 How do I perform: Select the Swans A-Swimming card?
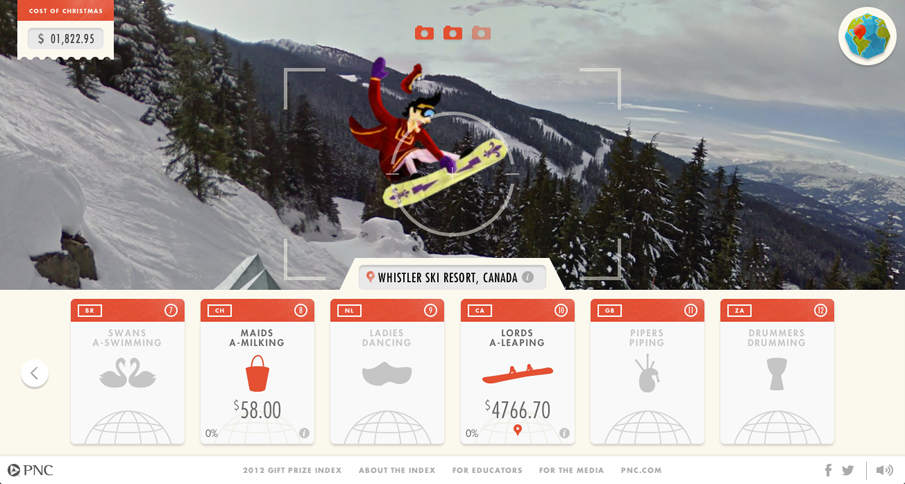[128, 372]
